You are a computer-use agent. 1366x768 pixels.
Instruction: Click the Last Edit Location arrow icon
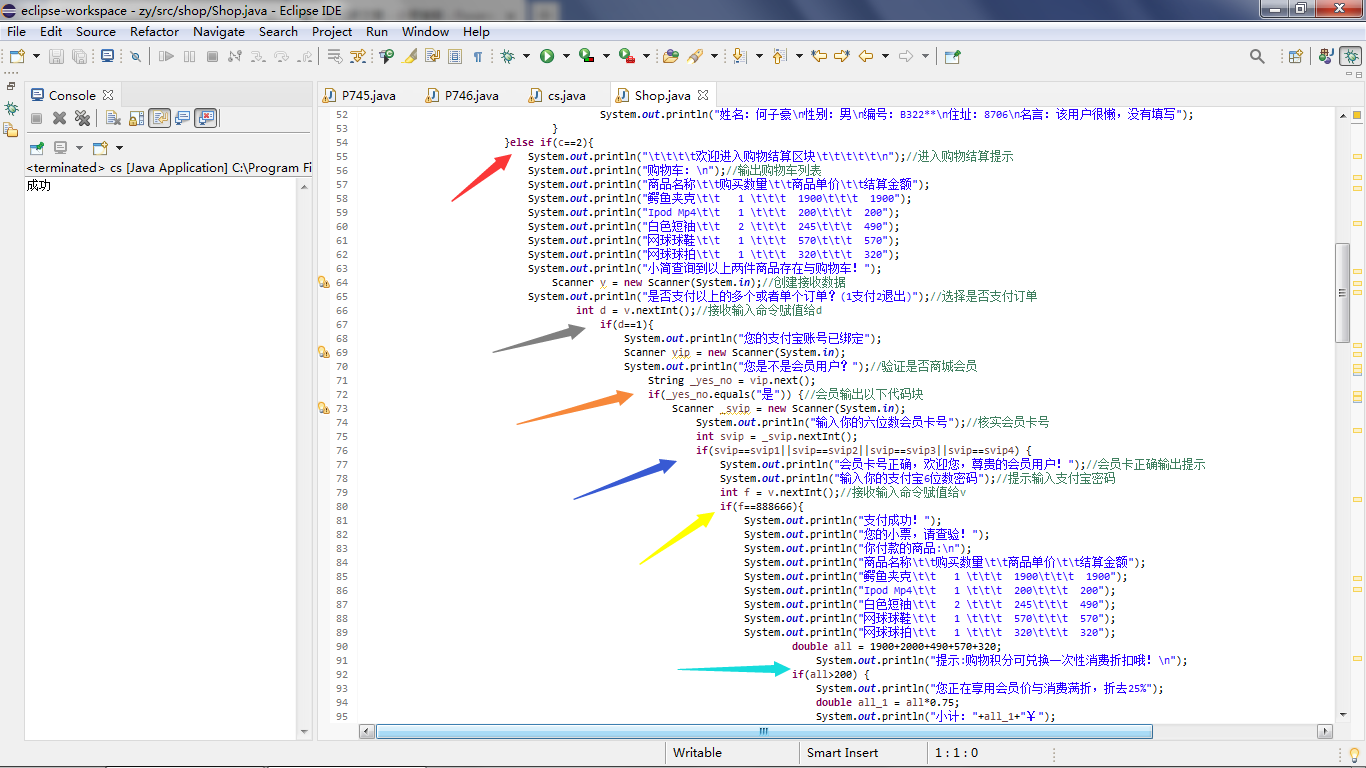819,56
